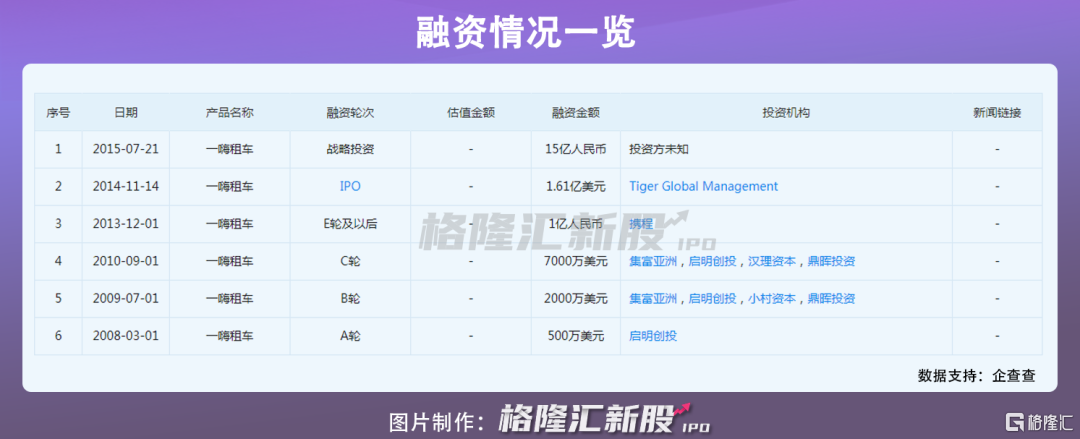Select the 2015-07-21 date cell
1080x439 pixels.
pos(126,149)
